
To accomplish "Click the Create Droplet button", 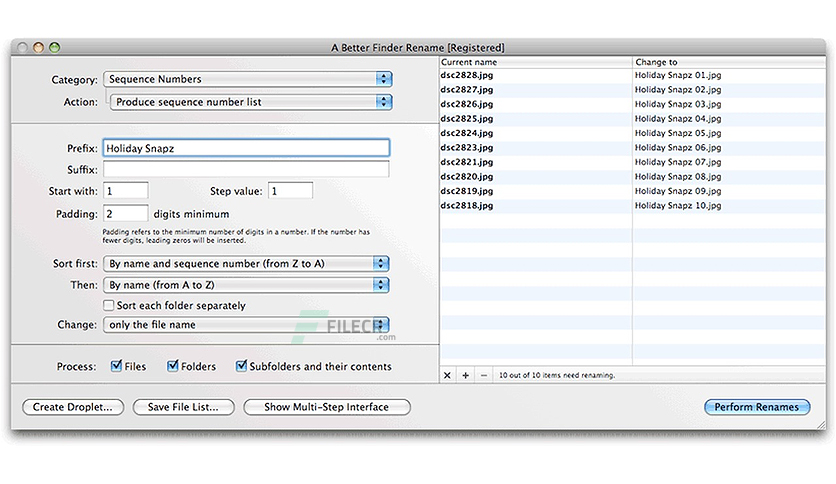I will [x=73, y=407].
